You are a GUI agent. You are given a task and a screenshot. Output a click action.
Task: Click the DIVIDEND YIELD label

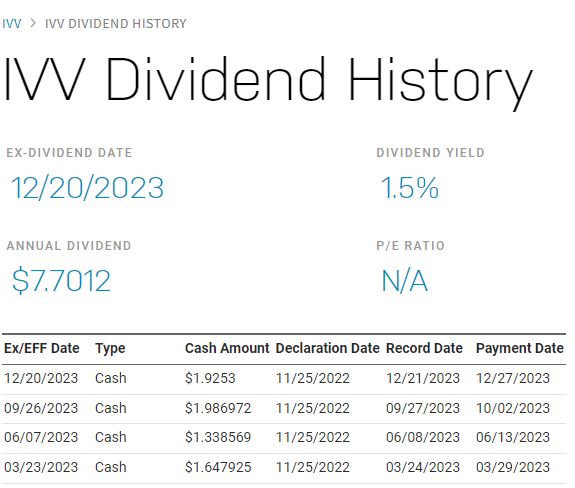tap(431, 153)
